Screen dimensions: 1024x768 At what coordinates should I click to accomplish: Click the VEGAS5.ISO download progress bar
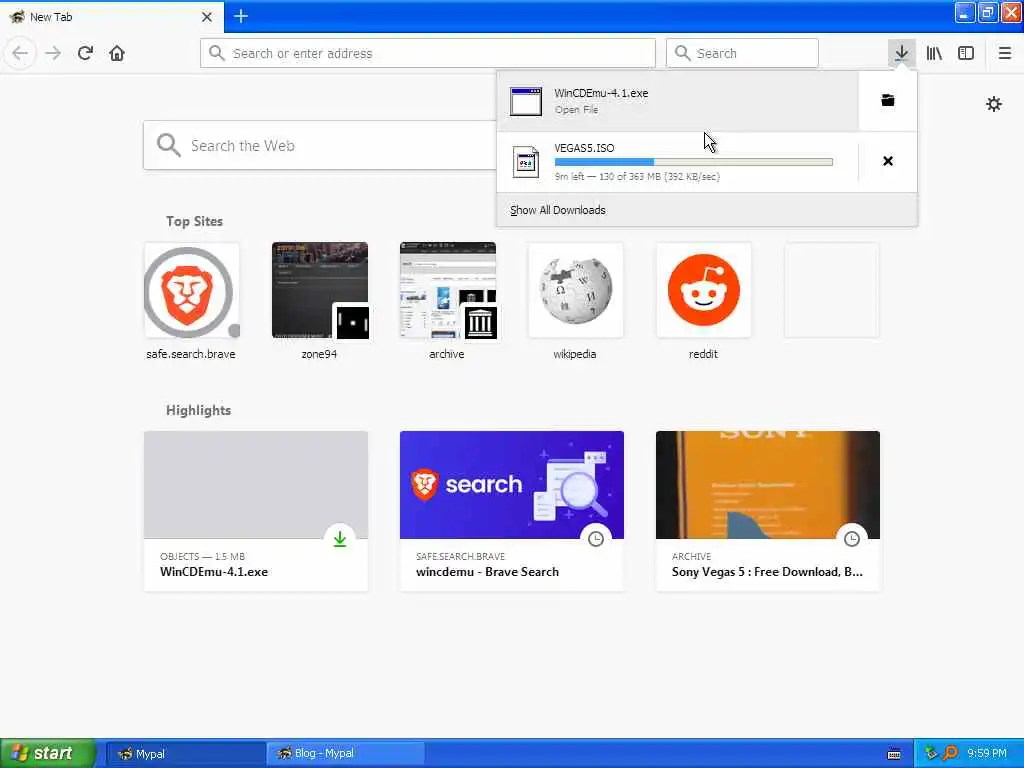(694, 162)
